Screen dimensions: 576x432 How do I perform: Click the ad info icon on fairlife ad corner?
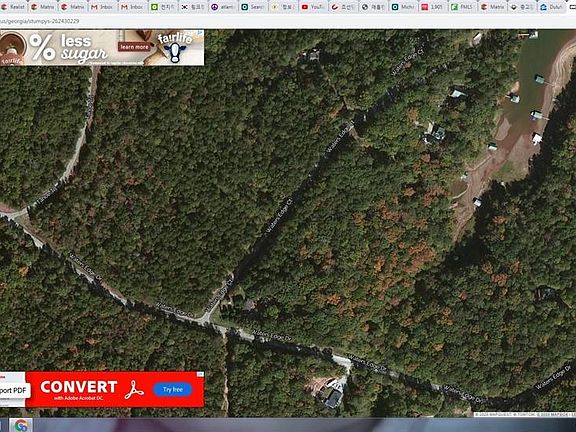click(201, 33)
